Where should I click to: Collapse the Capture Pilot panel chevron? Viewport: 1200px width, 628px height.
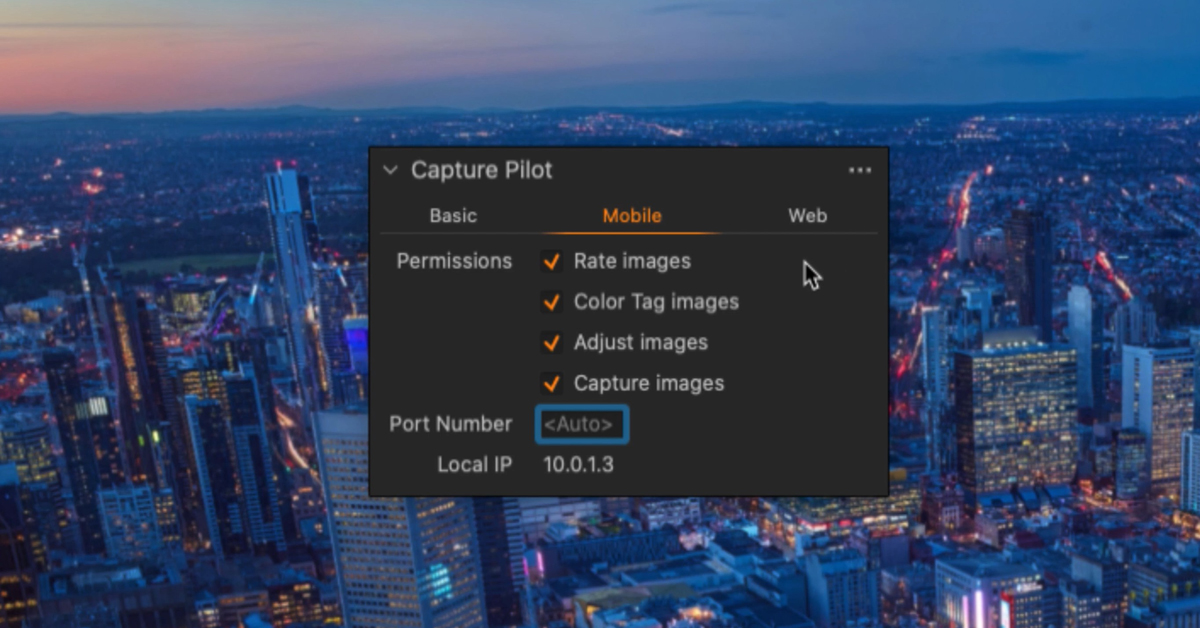click(390, 171)
